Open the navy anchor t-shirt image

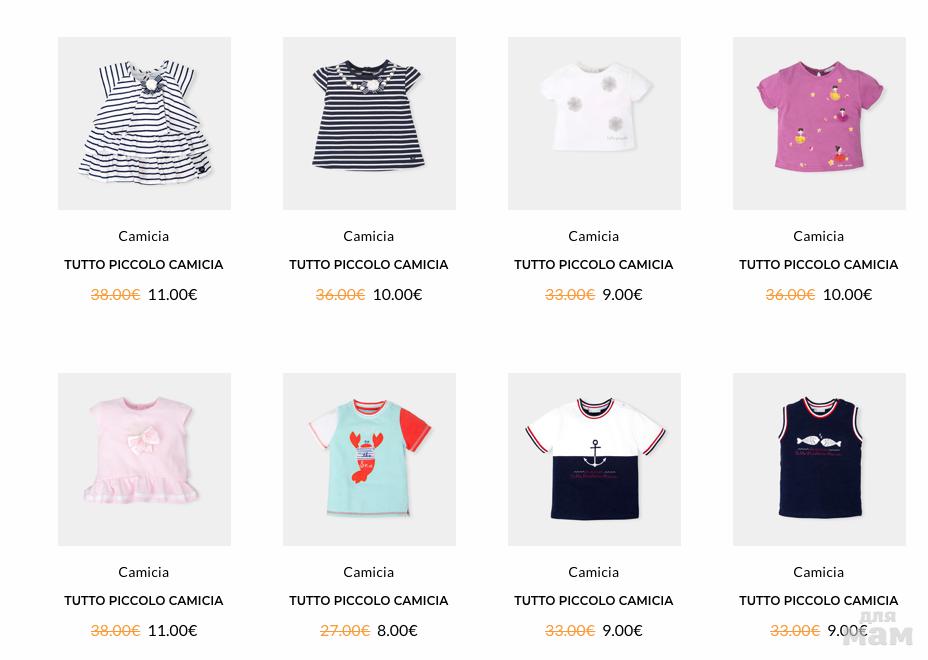click(x=594, y=459)
